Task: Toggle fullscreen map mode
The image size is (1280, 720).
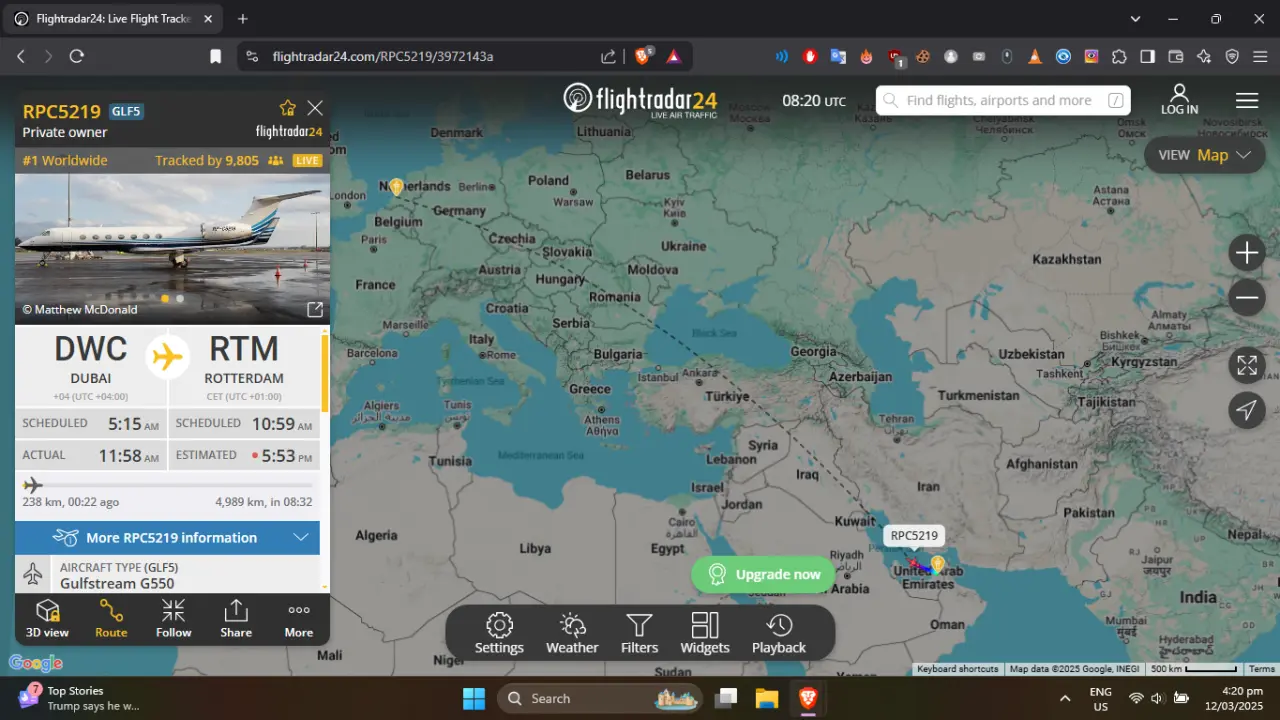Action: pos(1247,365)
